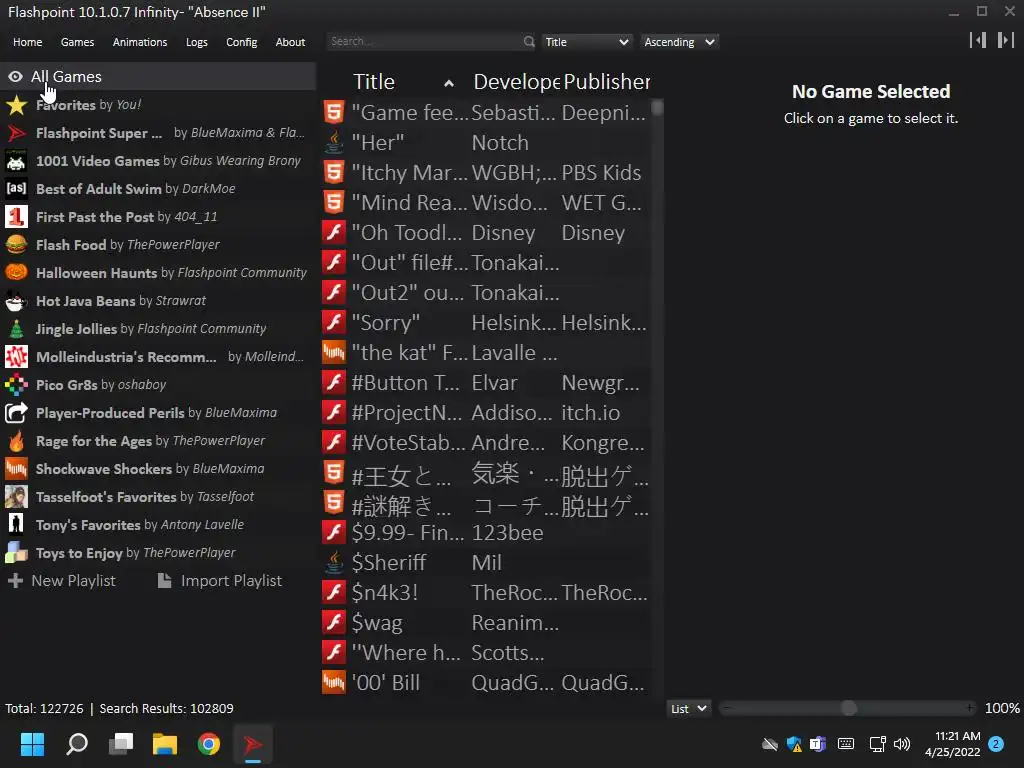Select the $n4k3! game row
The image size is (1024, 768).
pos(486,592)
